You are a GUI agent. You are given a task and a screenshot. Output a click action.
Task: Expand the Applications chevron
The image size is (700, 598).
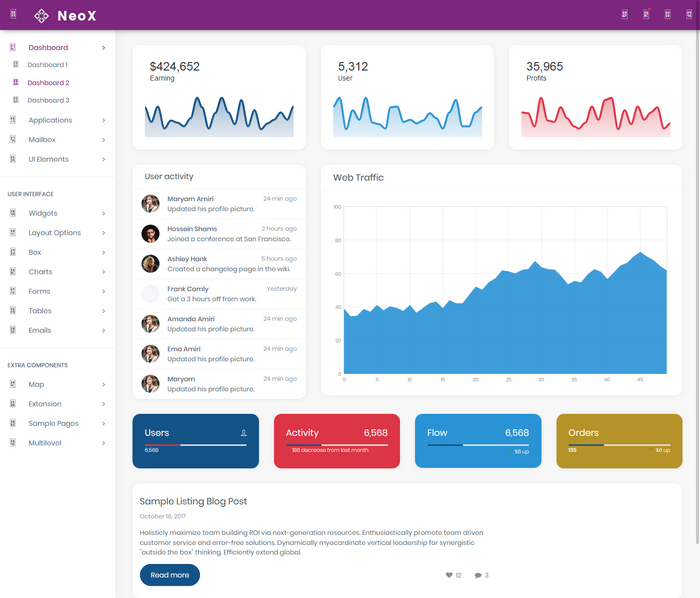(x=104, y=120)
